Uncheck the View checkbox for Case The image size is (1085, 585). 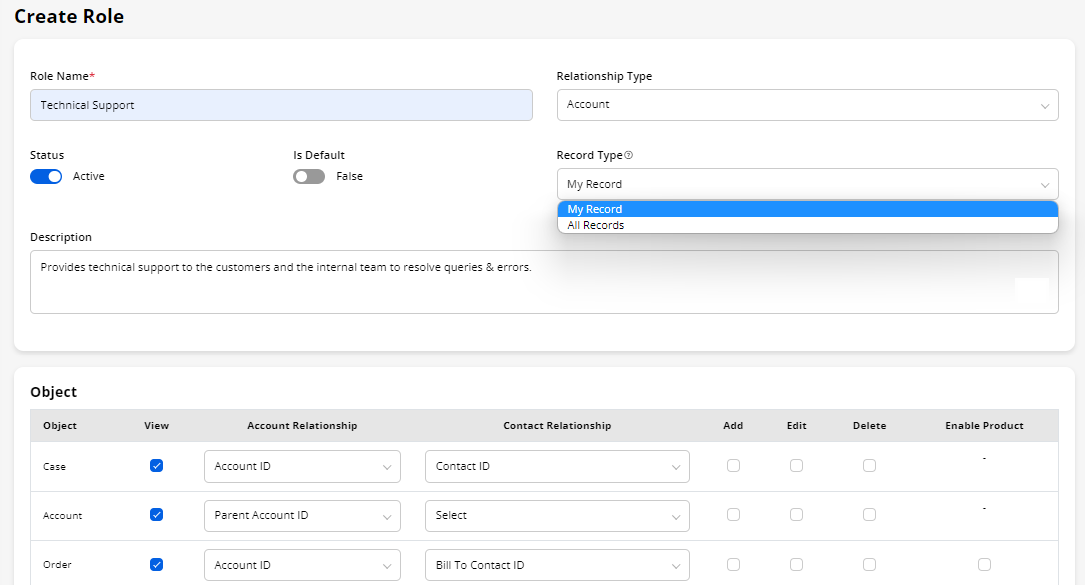[156, 466]
